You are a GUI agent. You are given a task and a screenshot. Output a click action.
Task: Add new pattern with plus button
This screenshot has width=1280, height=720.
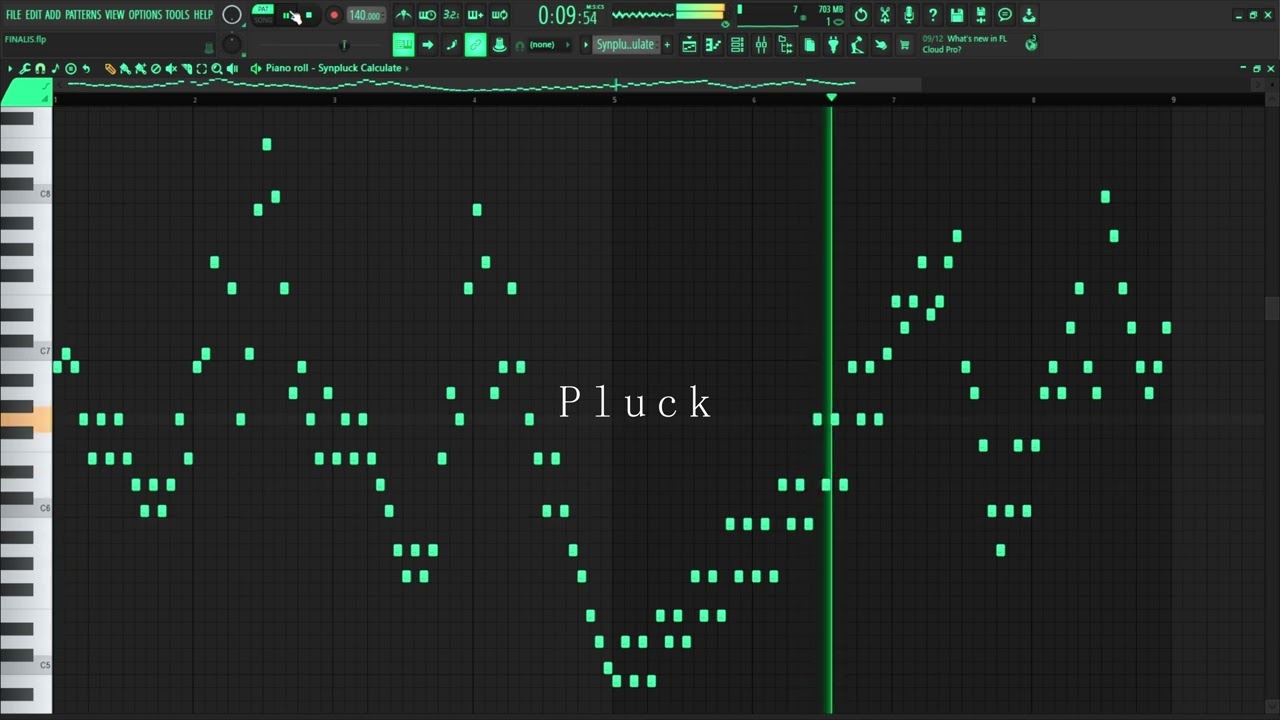(x=667, y=45)
